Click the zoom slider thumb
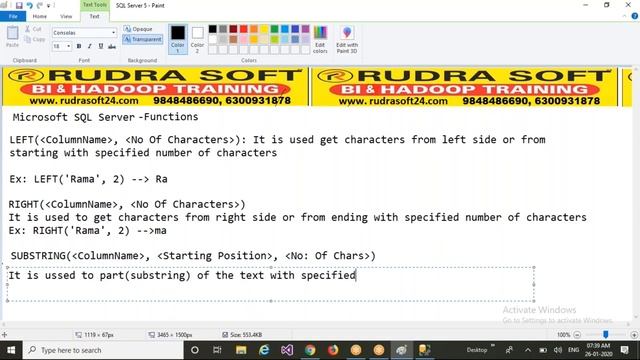This screenshot has width=640, height=360. [606, 335]
